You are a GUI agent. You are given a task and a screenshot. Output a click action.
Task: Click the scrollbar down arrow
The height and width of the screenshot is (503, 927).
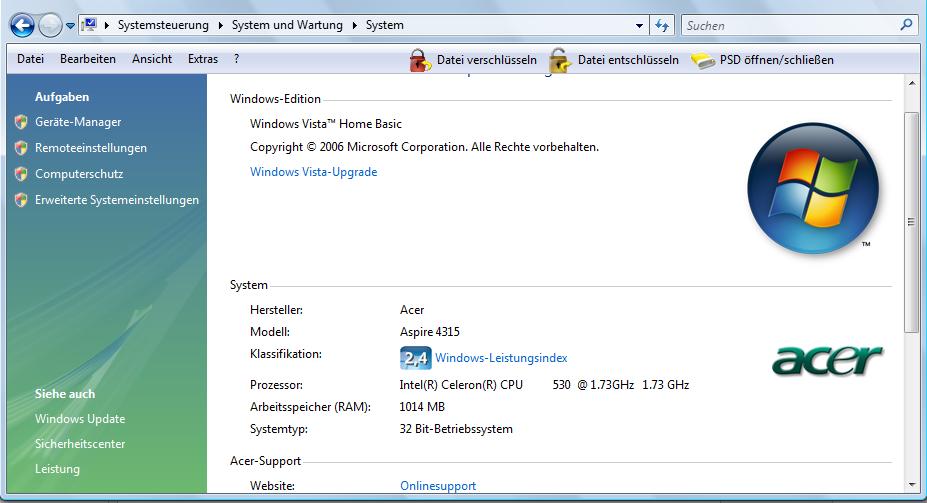(911, 485)
